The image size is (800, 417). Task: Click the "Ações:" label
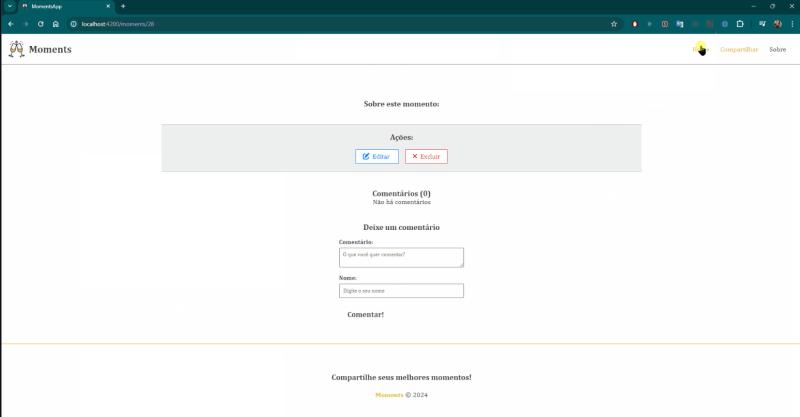[x=401, y=137]
